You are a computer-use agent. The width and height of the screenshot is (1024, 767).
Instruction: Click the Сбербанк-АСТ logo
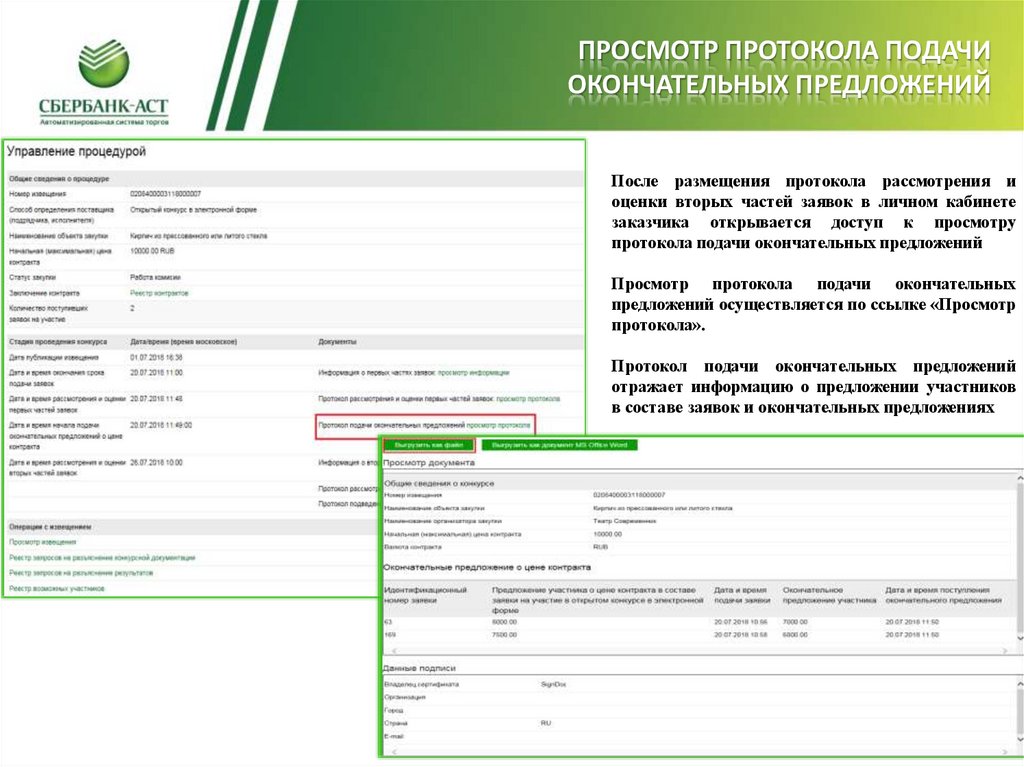pos(104,81)
